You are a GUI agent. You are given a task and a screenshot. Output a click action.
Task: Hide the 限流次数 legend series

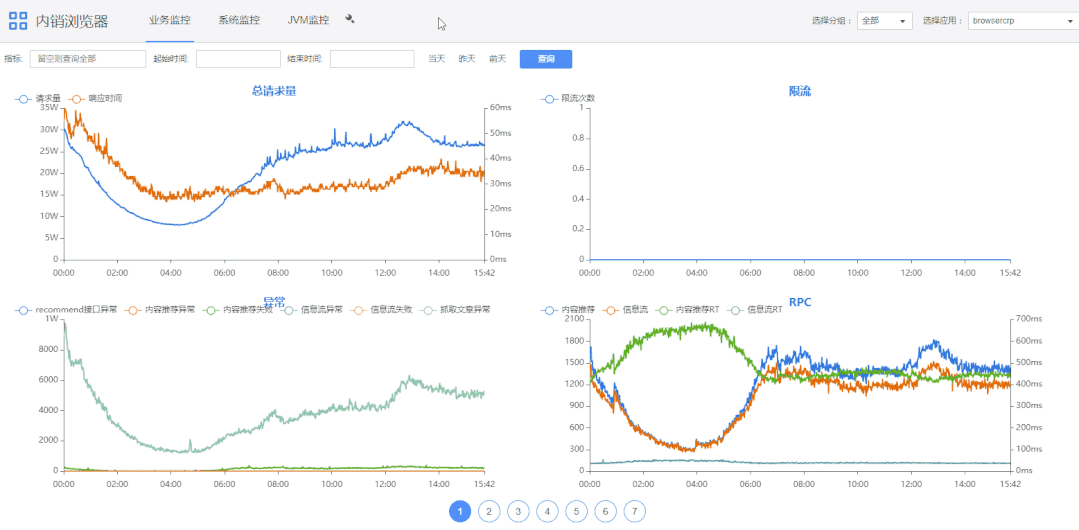pos(549,99)
